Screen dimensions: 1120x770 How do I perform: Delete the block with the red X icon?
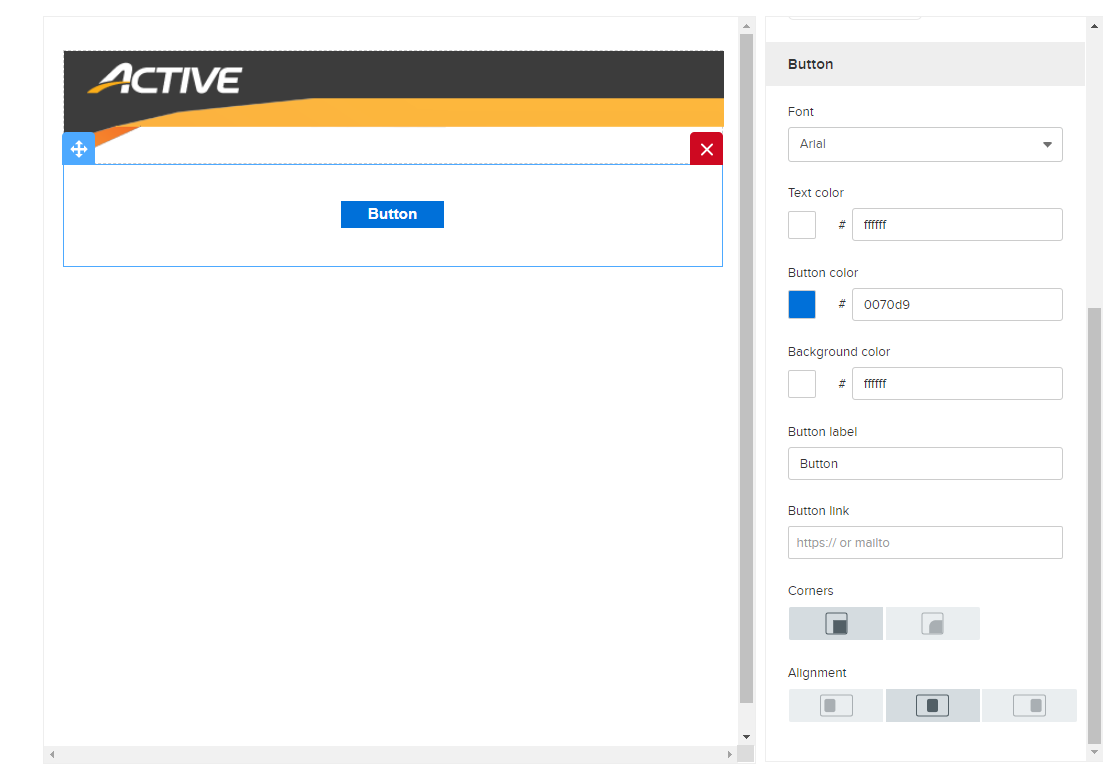(706, 149)
